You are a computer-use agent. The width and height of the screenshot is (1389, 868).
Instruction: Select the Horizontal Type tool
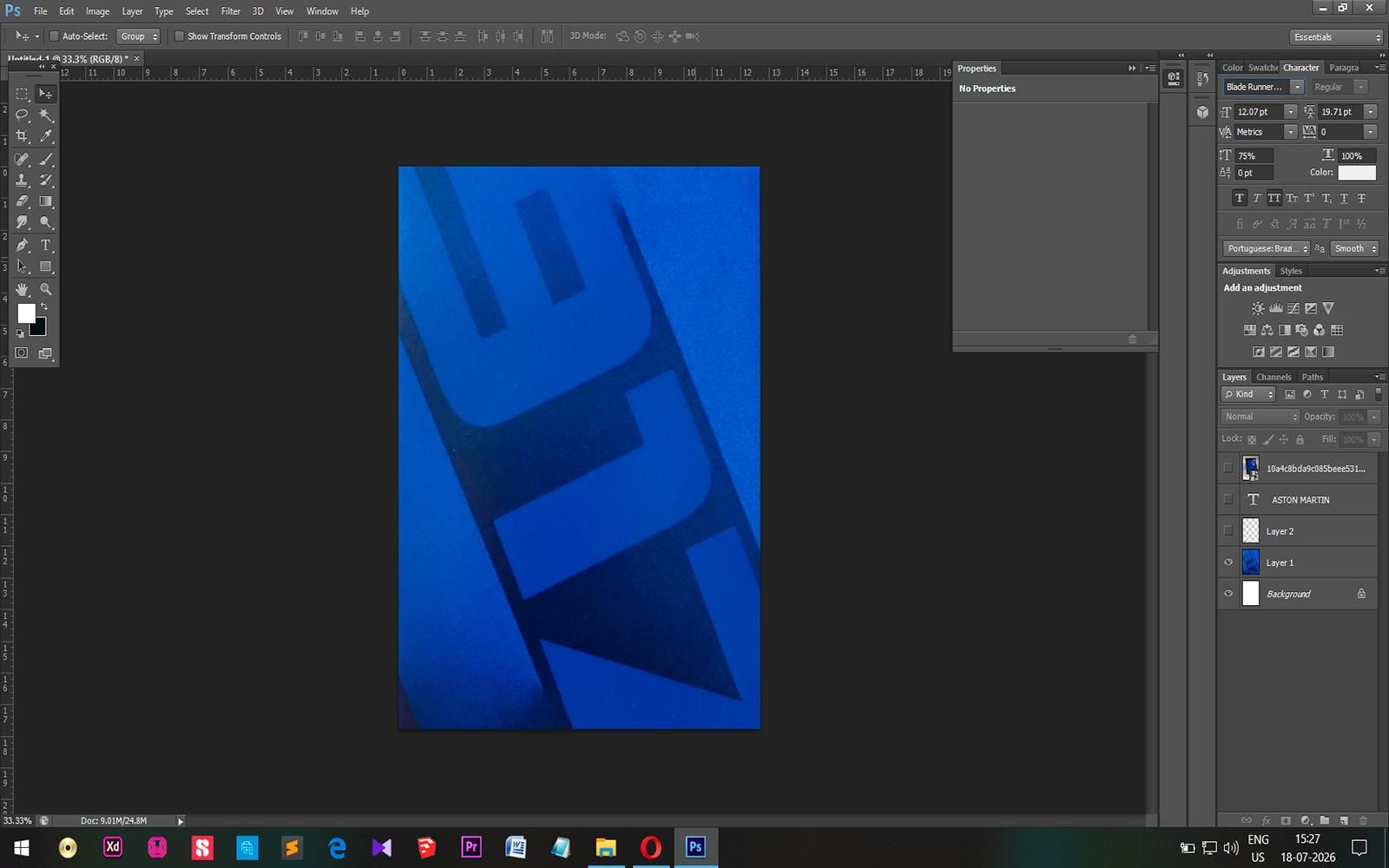coord(46,246)
